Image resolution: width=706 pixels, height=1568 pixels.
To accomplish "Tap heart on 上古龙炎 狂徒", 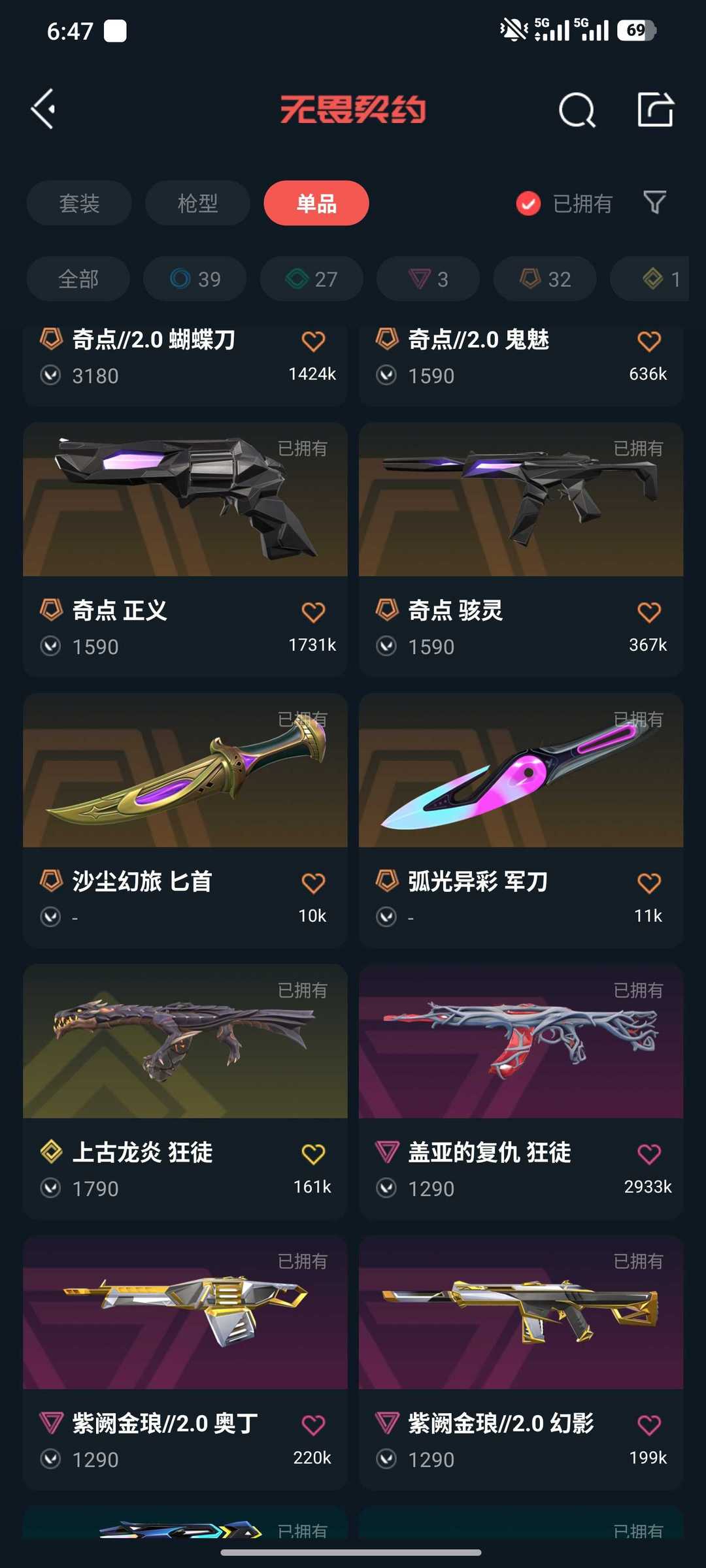I will coord(313,1154).
